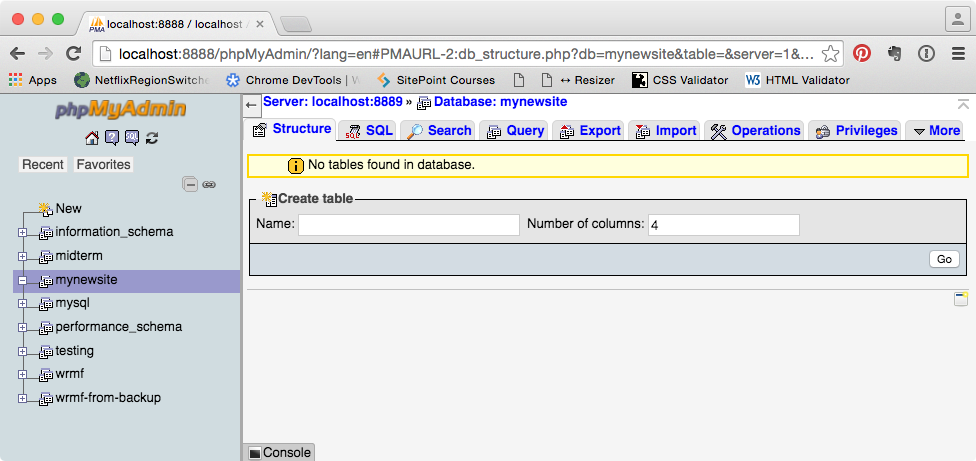976x461 pixels.
Task: Collapse all tree items with minus icon
Action: (x=190, y=184)
